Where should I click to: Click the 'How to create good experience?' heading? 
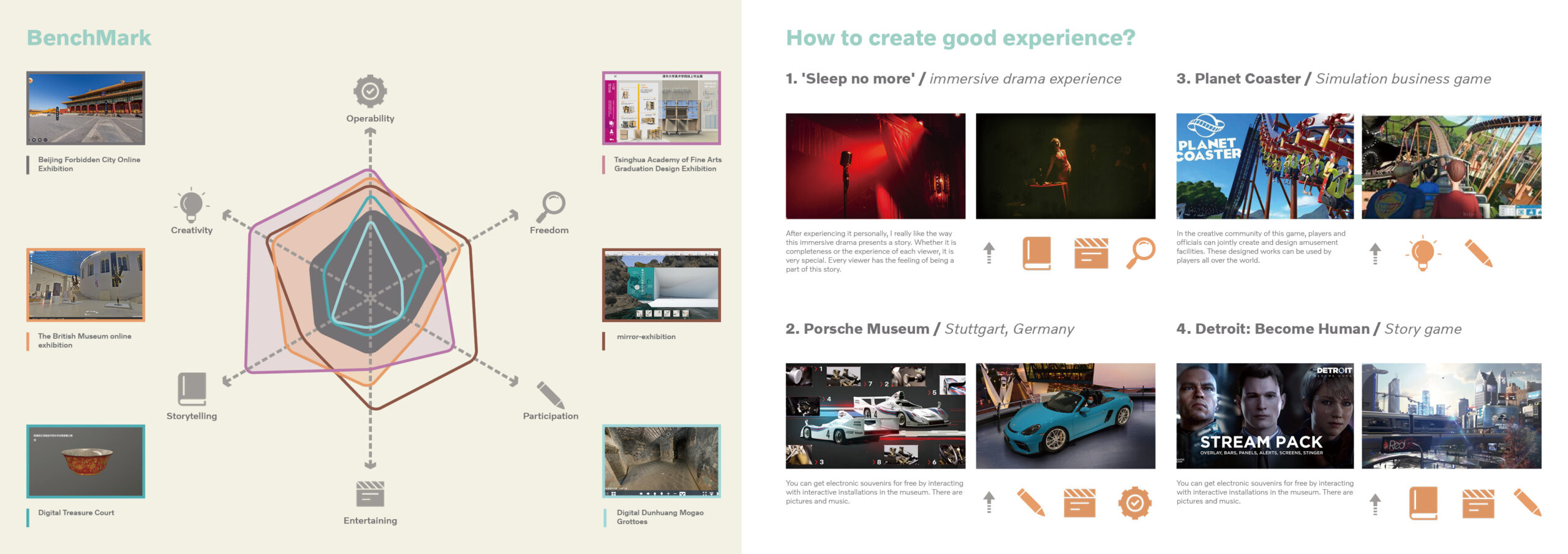(x=960, y=38)
